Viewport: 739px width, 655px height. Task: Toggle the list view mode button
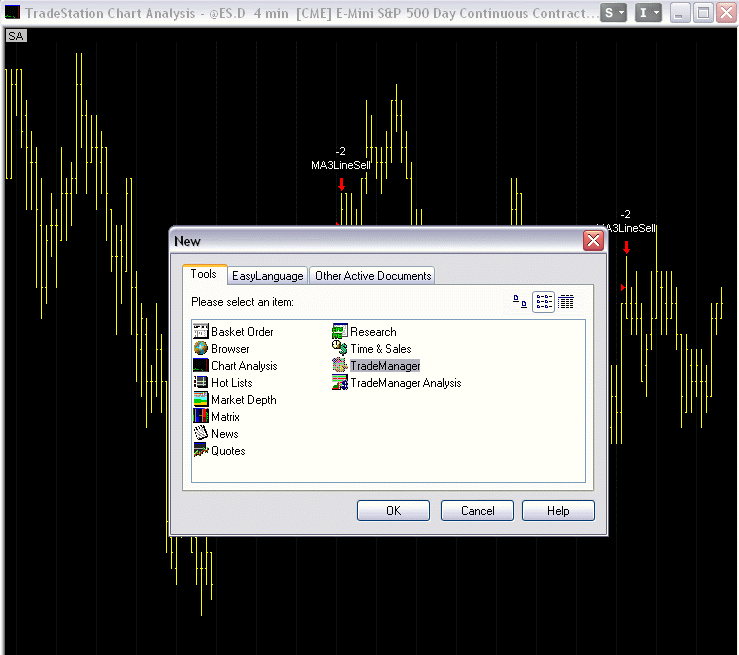coord(543,301)
